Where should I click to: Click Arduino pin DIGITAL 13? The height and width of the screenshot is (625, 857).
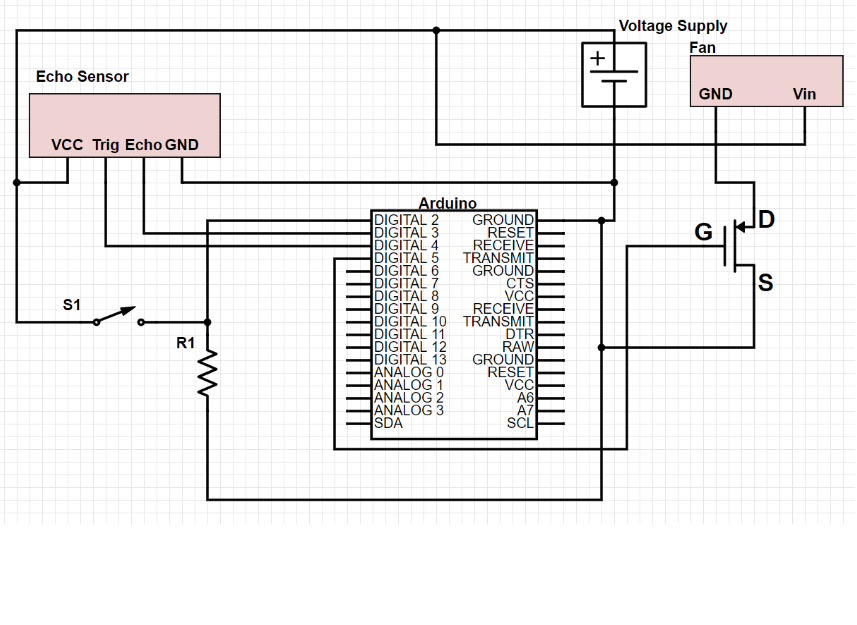pyautogui.click(x=410, y=359)
